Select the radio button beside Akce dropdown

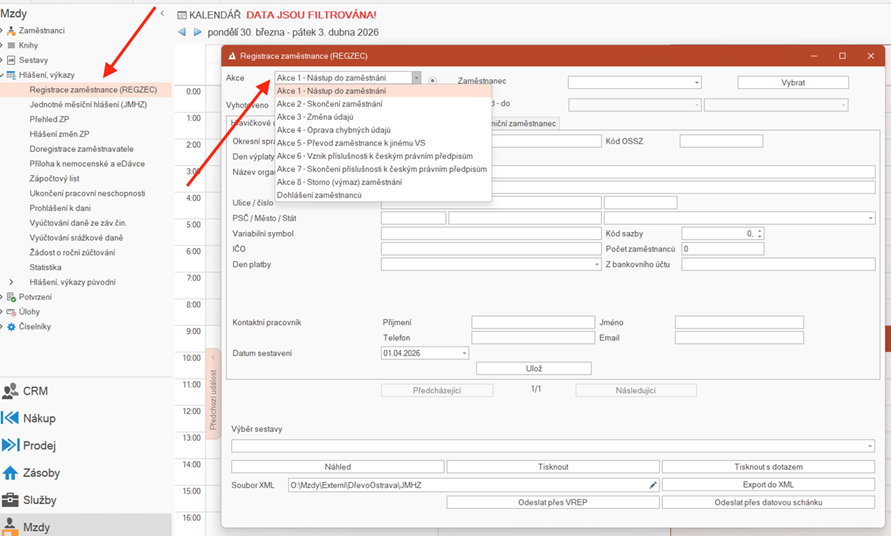432,80
